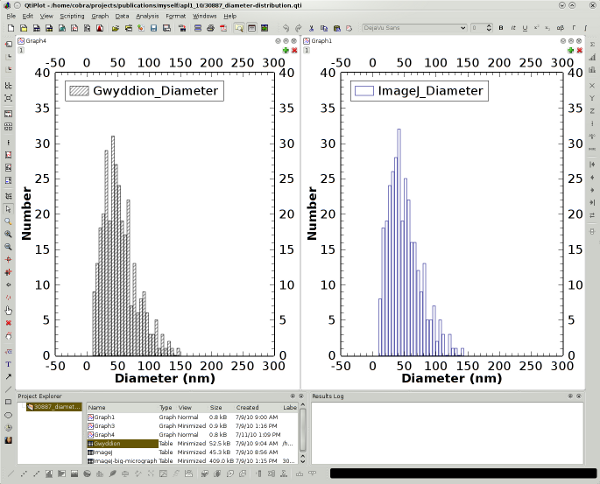Click the red remove layer button in Graph1
600x484 pixels.
580,50
